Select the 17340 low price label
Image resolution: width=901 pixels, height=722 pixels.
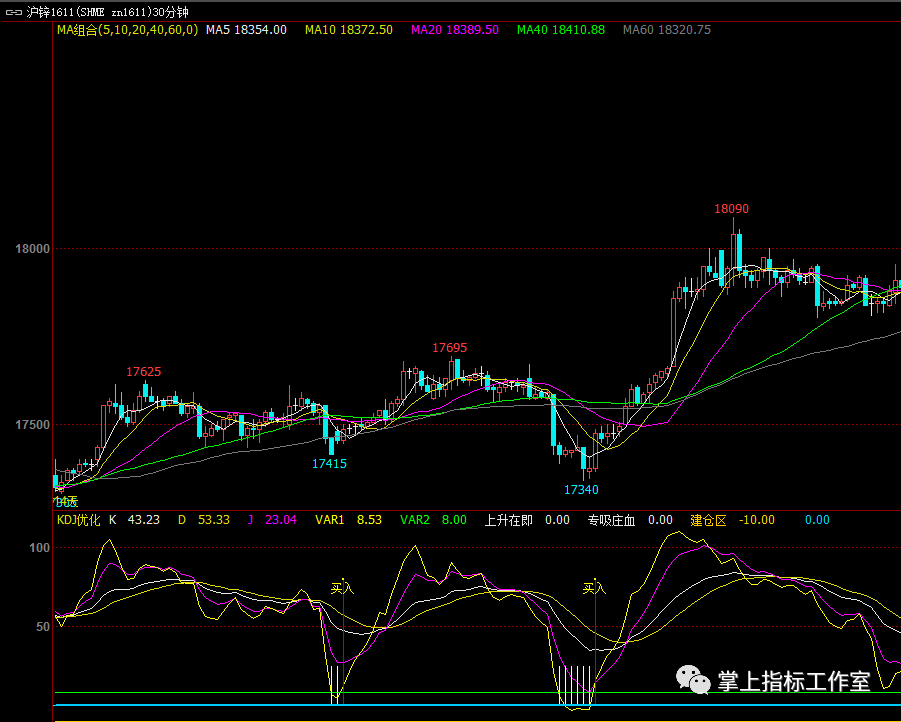tap(581, 489)
